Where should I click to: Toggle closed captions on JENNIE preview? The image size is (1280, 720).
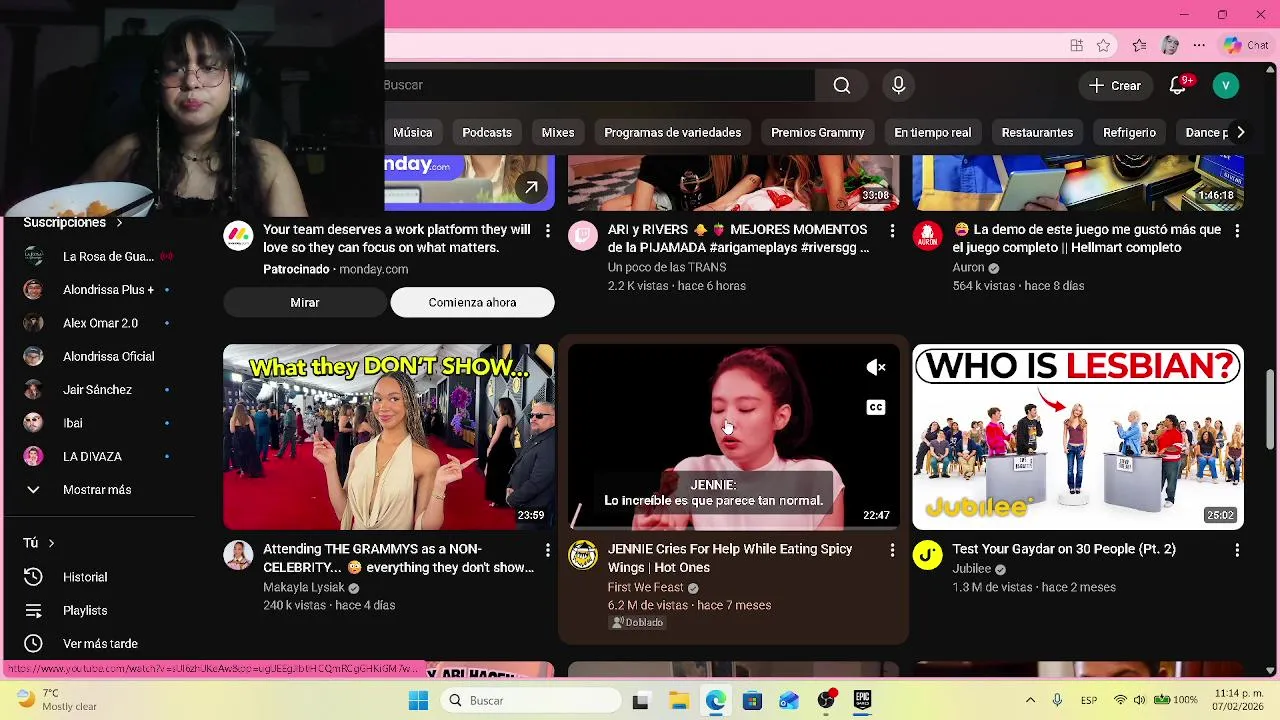875,407
